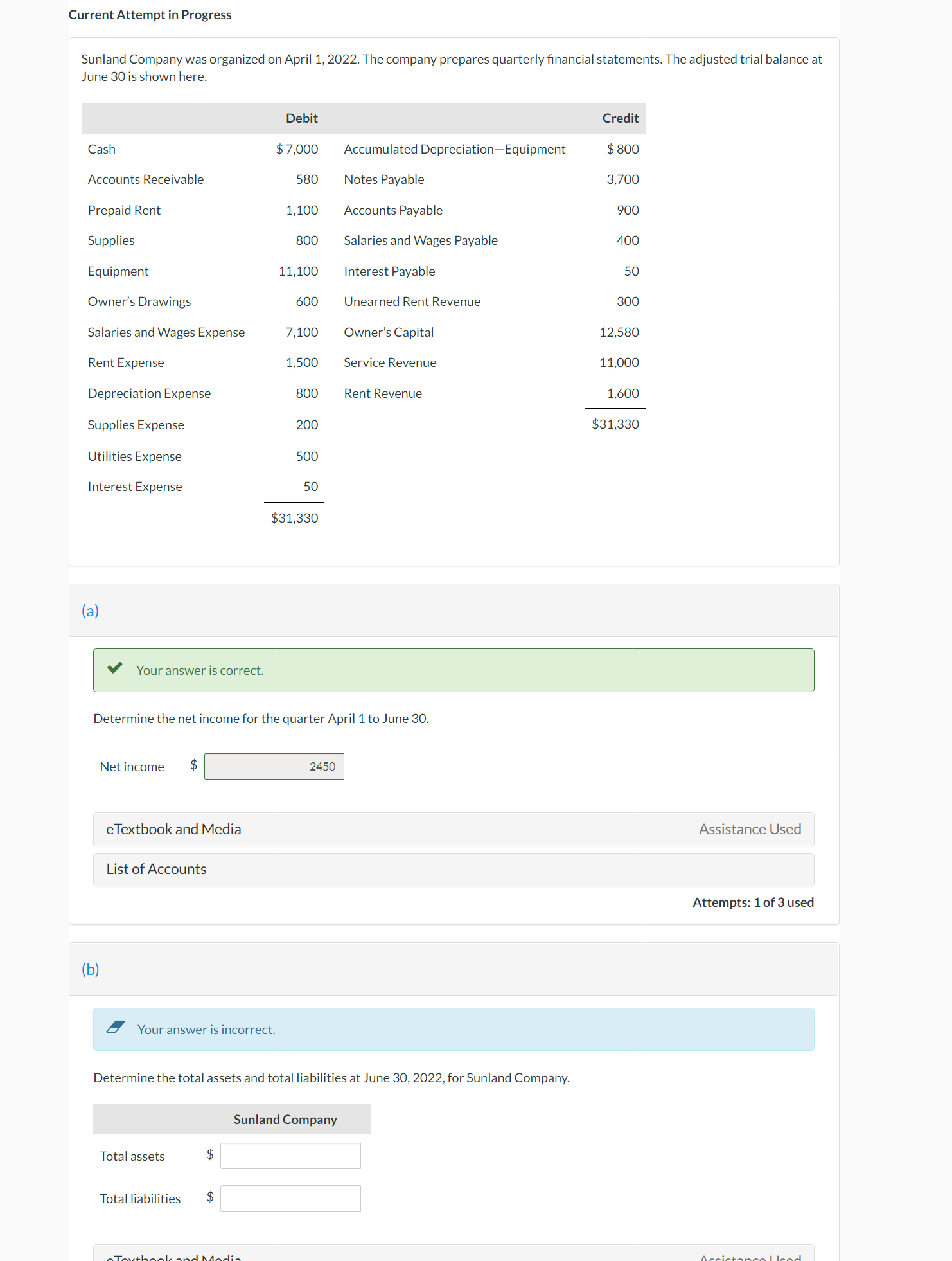The width and height of the screenshot is (952, 1261).
Task: Click the 'Your answer is incorrect.' message
Action: 206,1030
